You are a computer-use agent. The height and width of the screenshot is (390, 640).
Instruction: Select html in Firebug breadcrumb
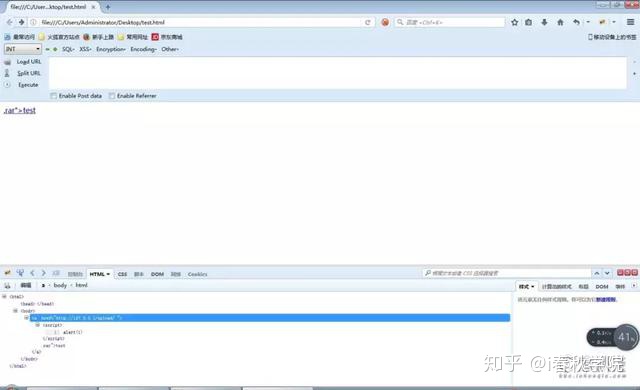coord(81,285)
